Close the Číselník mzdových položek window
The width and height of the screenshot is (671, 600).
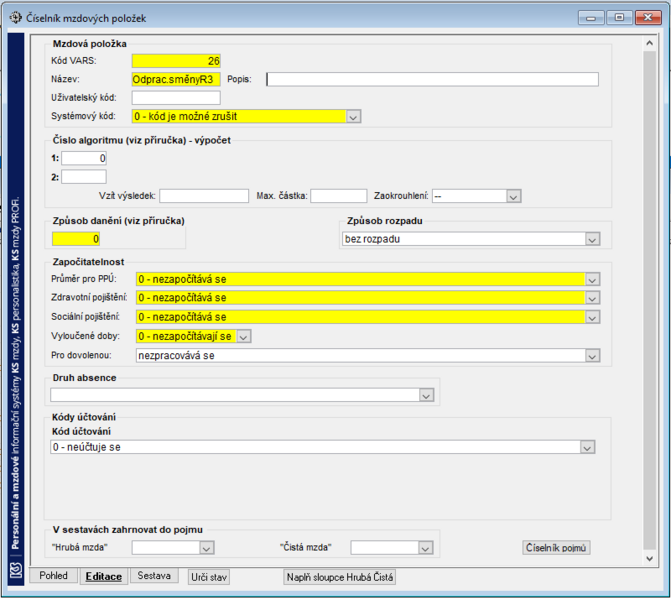coord(648,18)
